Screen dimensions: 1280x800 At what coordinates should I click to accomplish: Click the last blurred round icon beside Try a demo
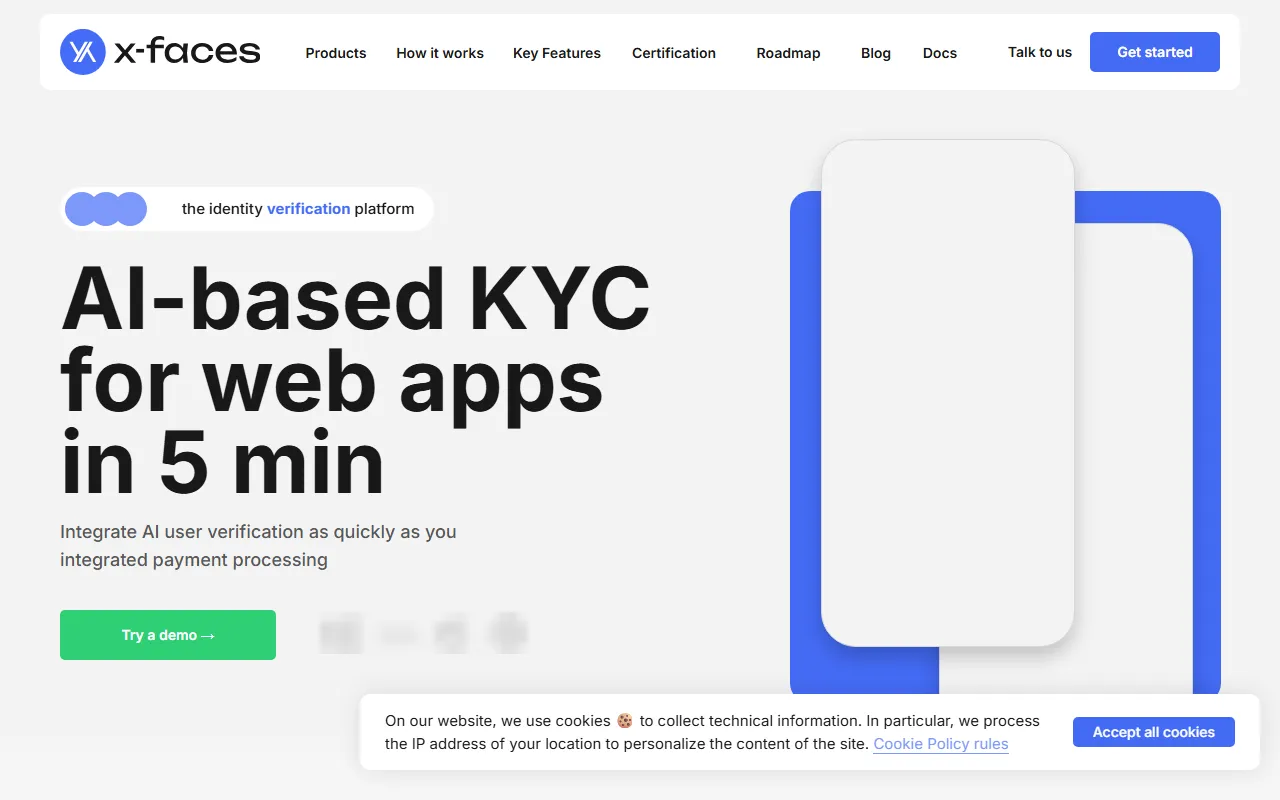click(507, 633)
